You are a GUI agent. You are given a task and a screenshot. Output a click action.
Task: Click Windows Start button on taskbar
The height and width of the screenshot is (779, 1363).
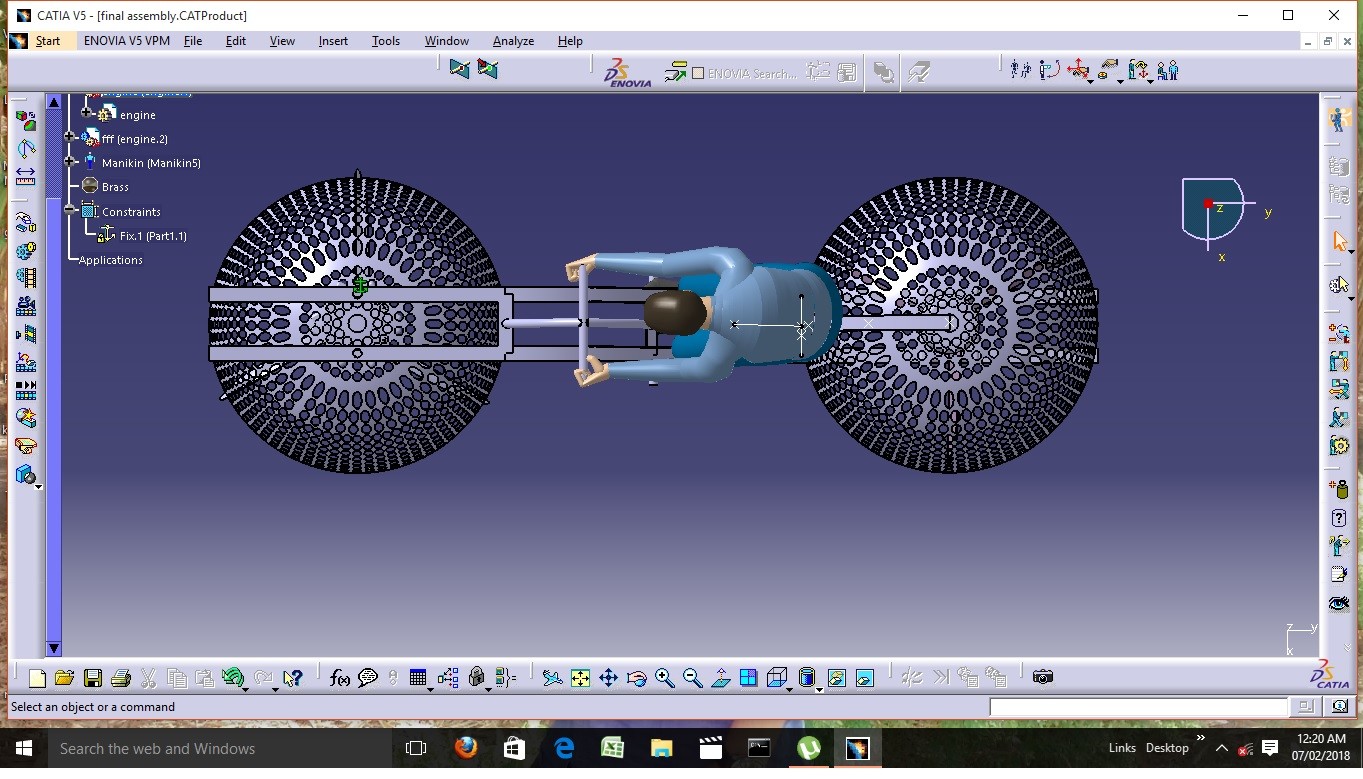[x=23, y=748]
